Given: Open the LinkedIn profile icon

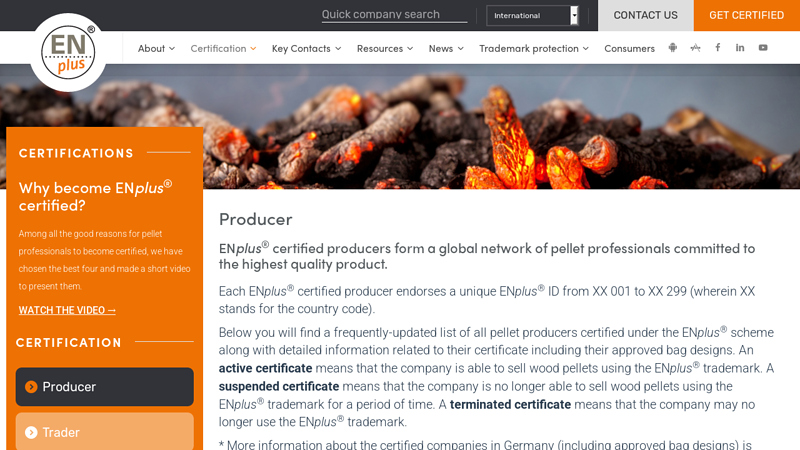Looking at the screenshot, I should click(x=740, y=48).
